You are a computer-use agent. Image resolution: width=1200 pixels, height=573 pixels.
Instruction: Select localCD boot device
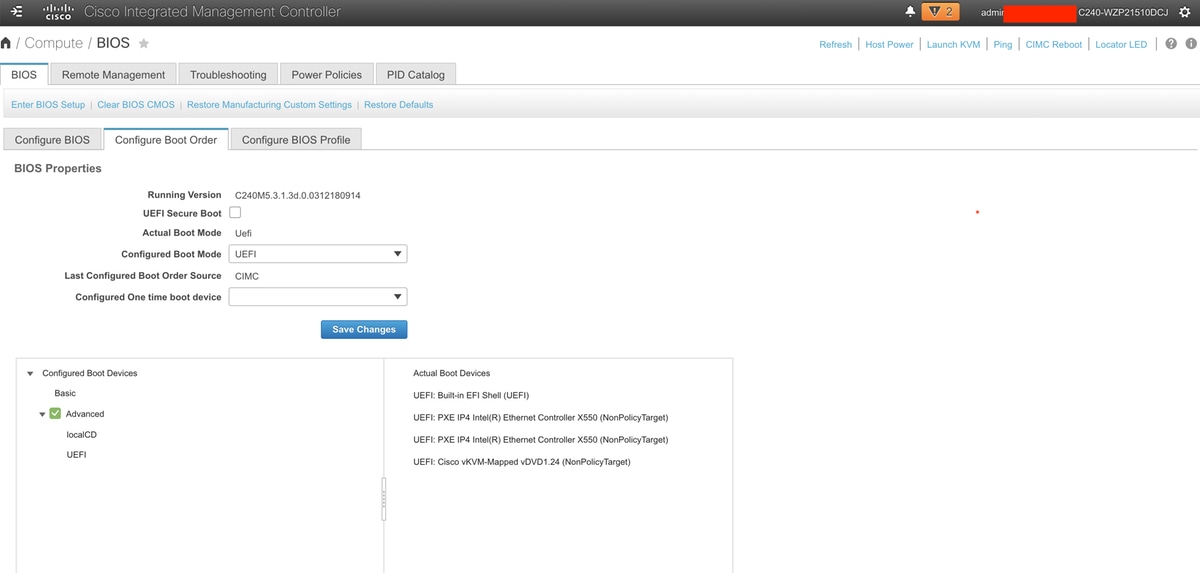pyautogui.click(x=82, y=435)
